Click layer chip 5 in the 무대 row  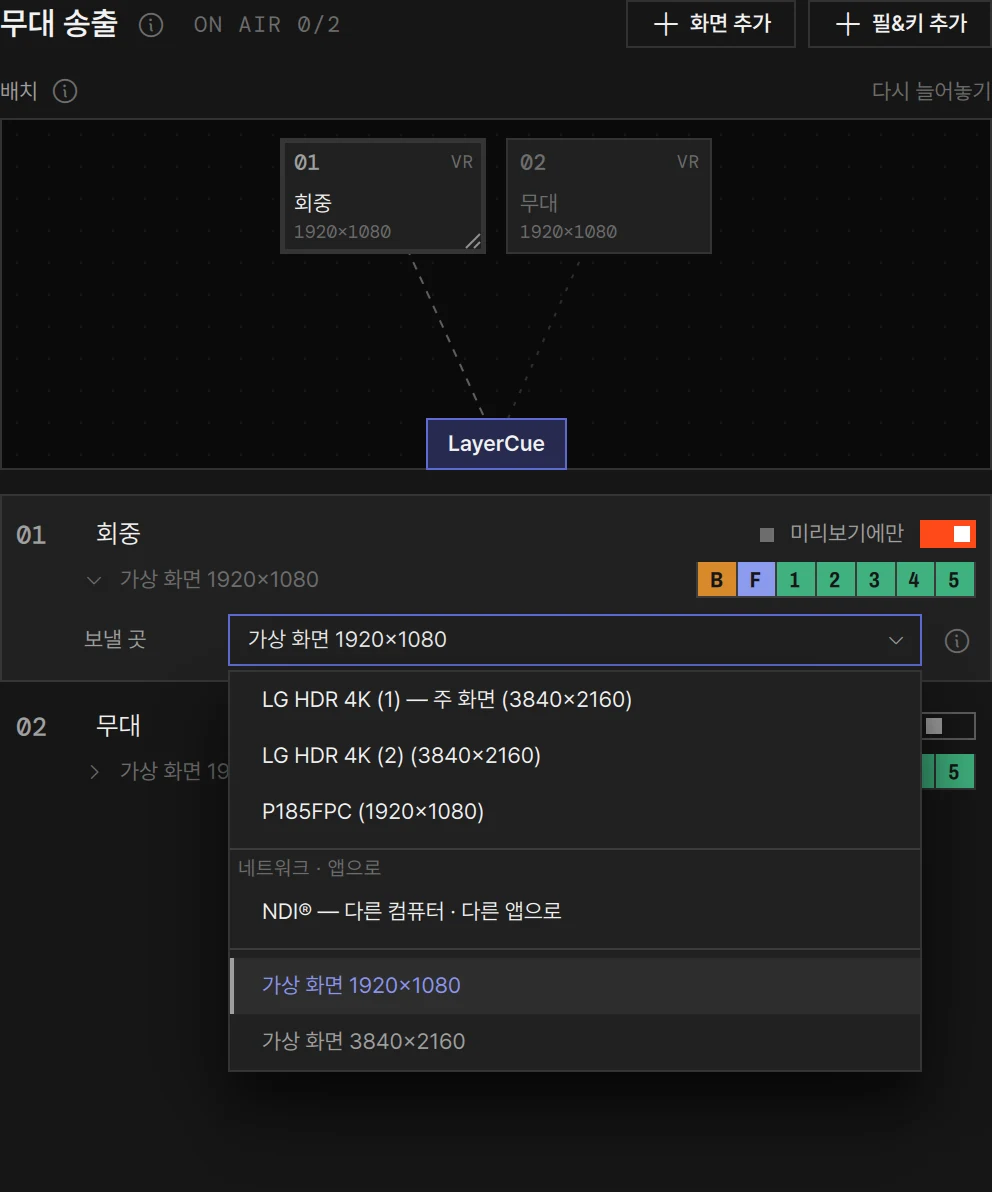tap(954, 772)
